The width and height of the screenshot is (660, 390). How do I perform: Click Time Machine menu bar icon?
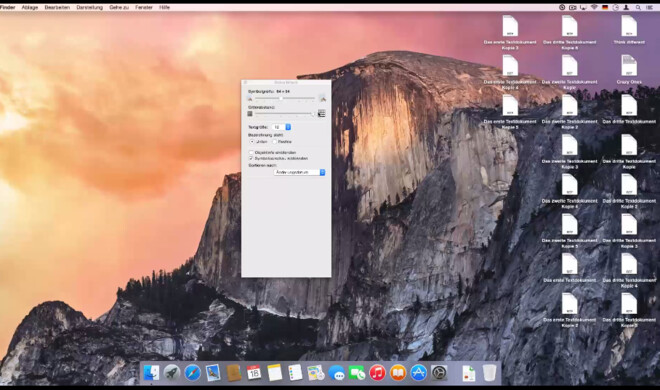coord(562,7)
